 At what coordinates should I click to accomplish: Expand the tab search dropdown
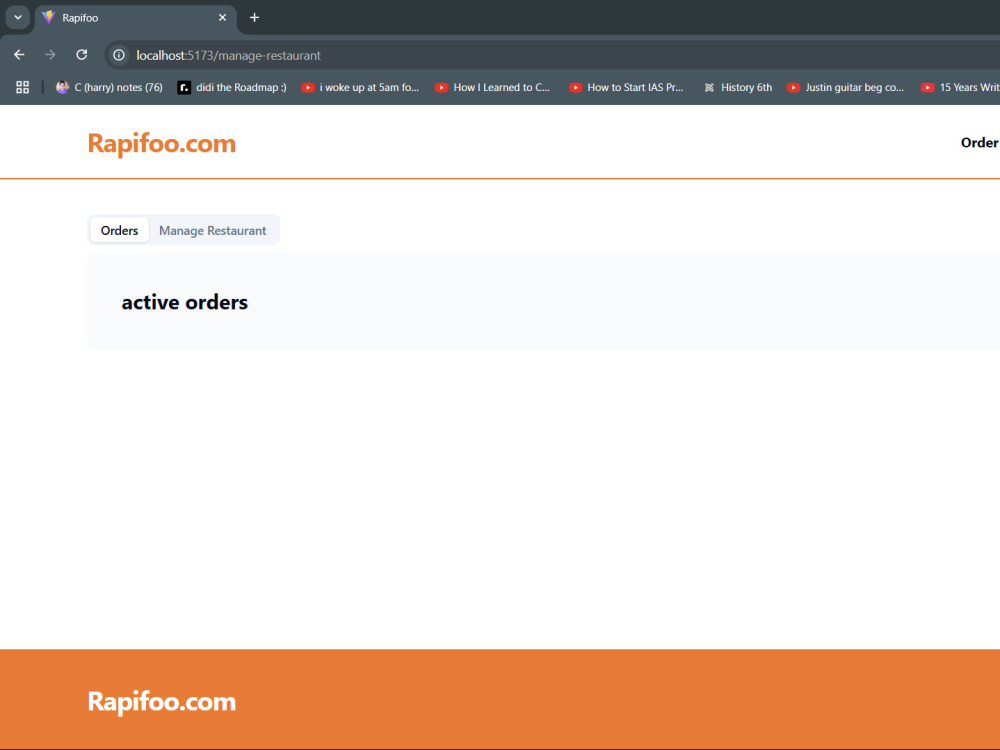(18, 18)
